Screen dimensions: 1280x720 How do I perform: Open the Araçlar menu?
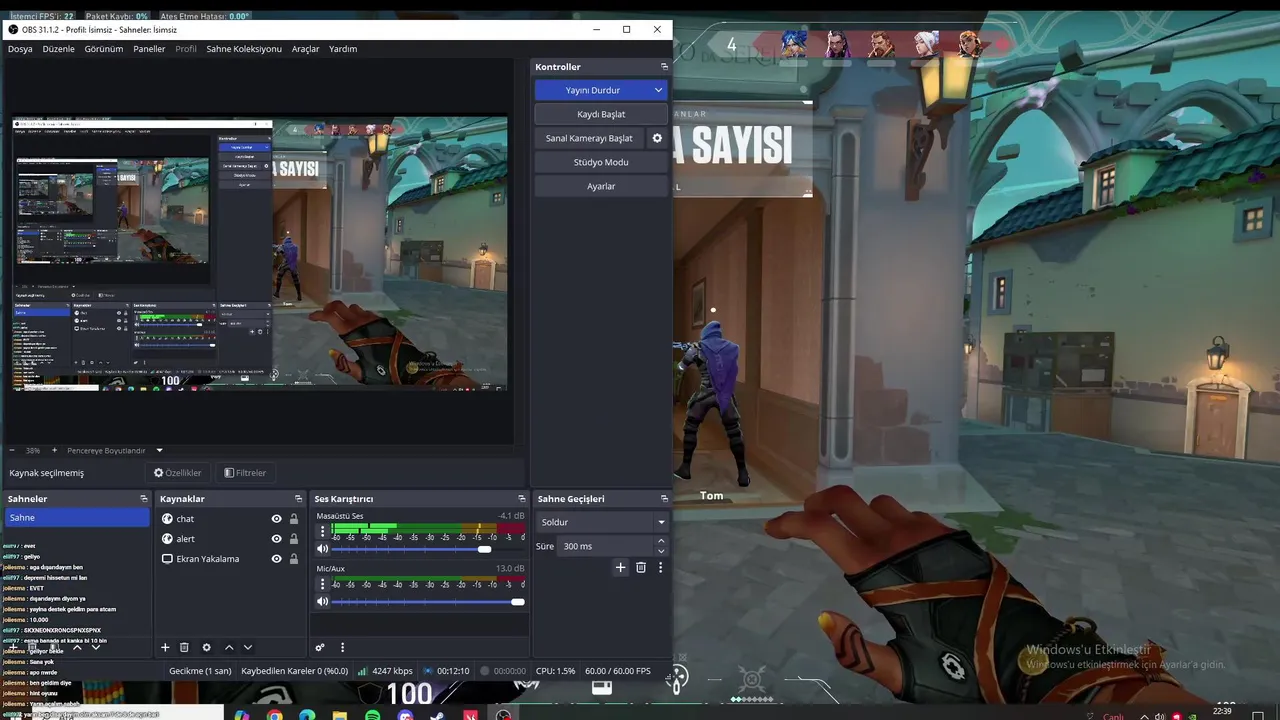click(x=305, y=49)
